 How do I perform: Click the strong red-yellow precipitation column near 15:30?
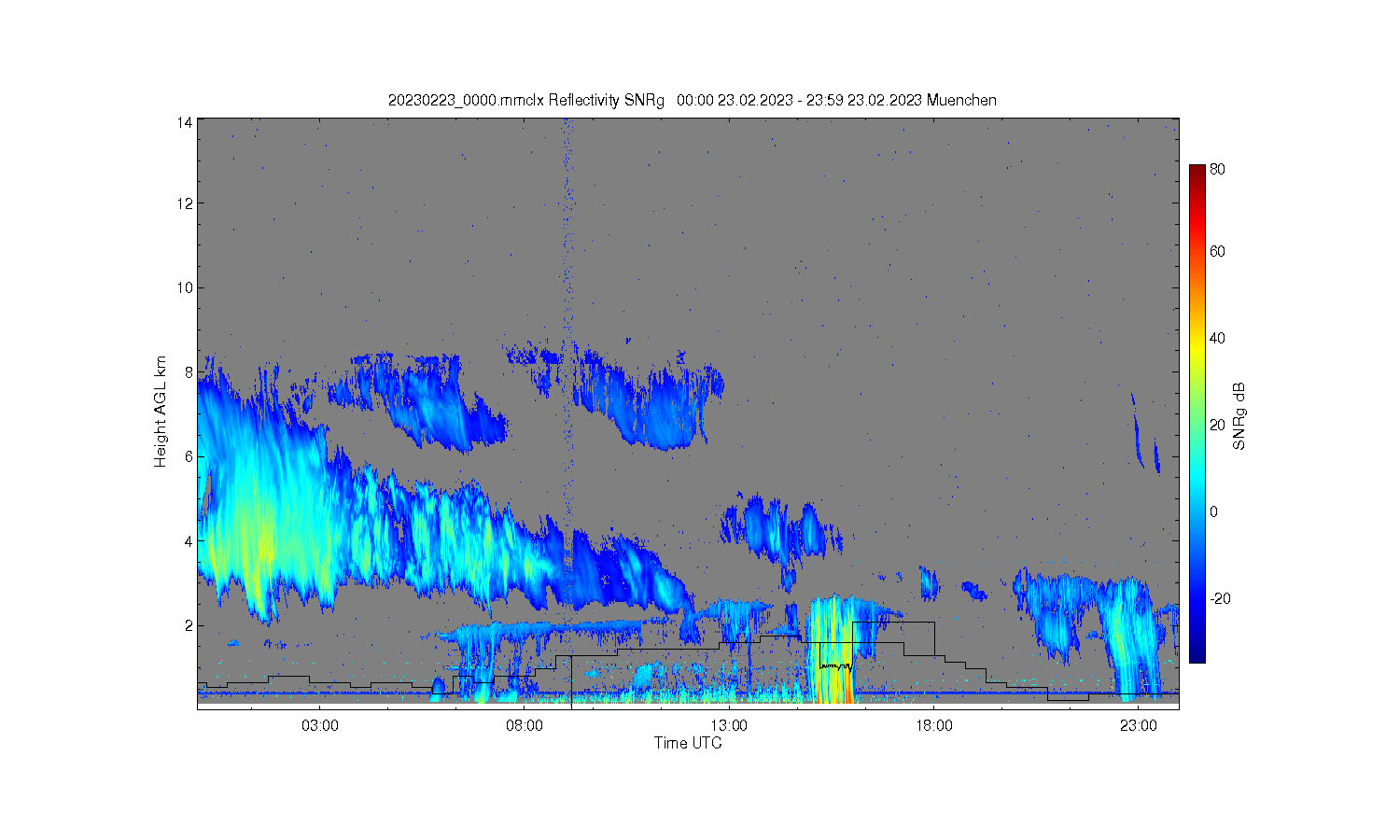[832, 651]
